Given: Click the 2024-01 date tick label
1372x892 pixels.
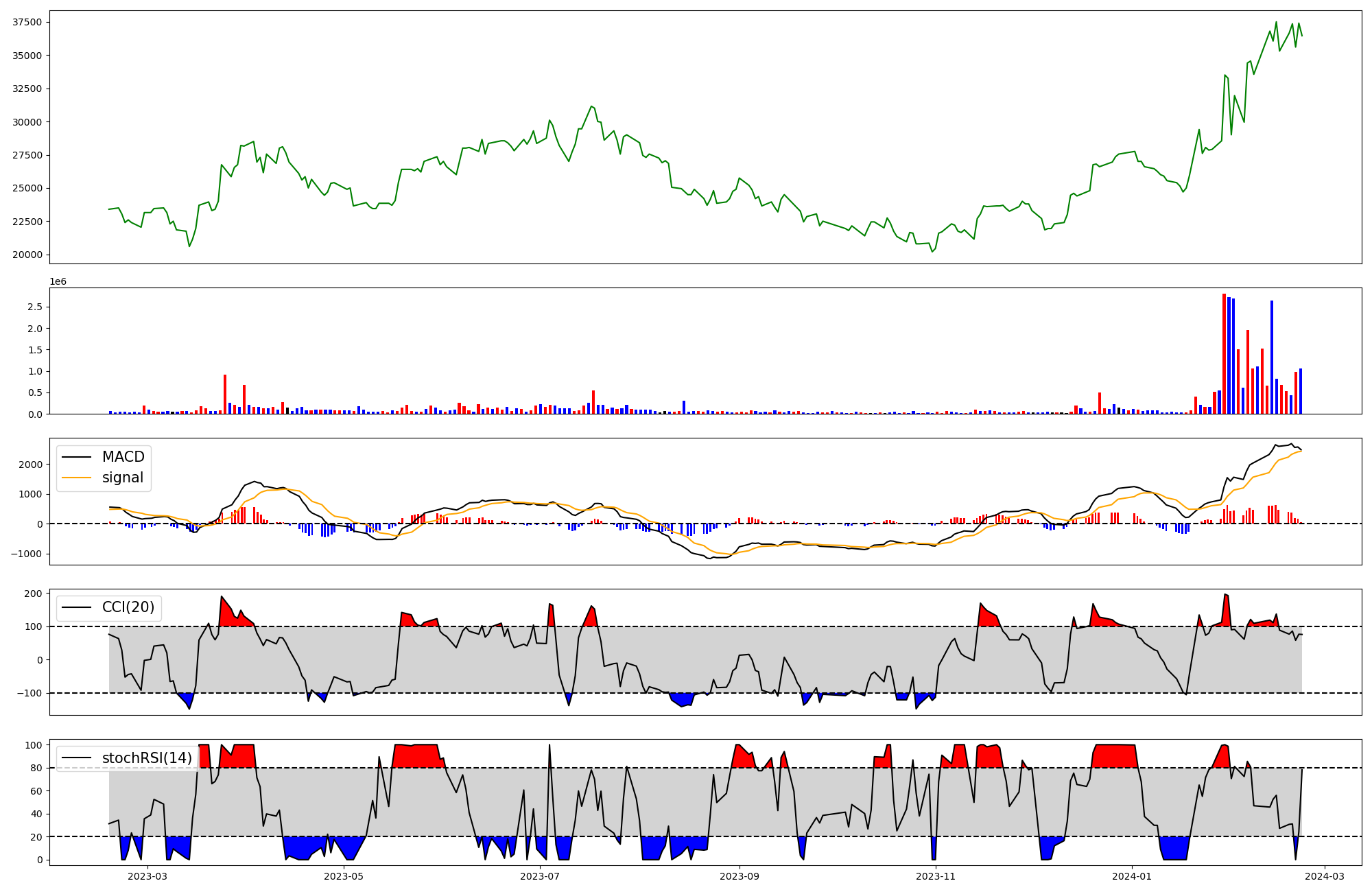Looking at the screenshot, I should [x=1131, y=876].
